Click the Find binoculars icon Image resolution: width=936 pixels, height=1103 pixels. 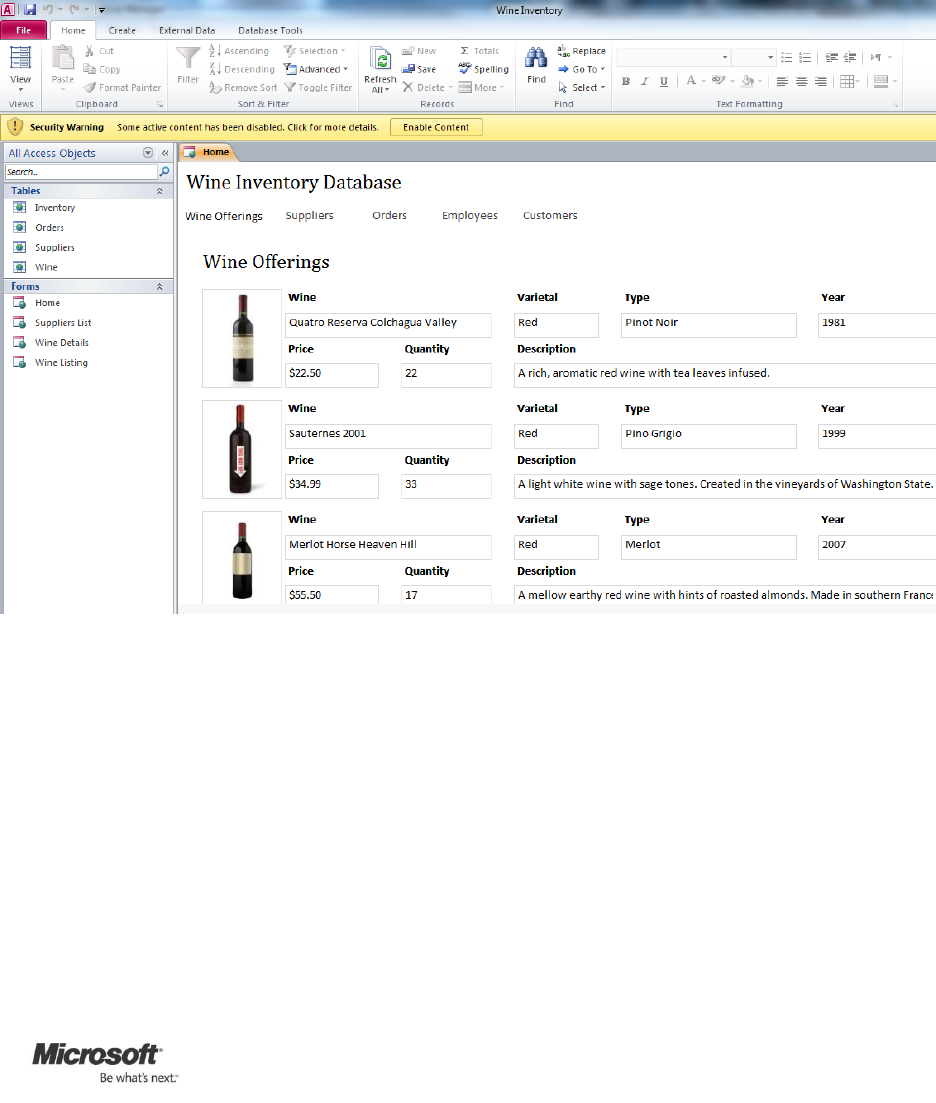[536, 59]
